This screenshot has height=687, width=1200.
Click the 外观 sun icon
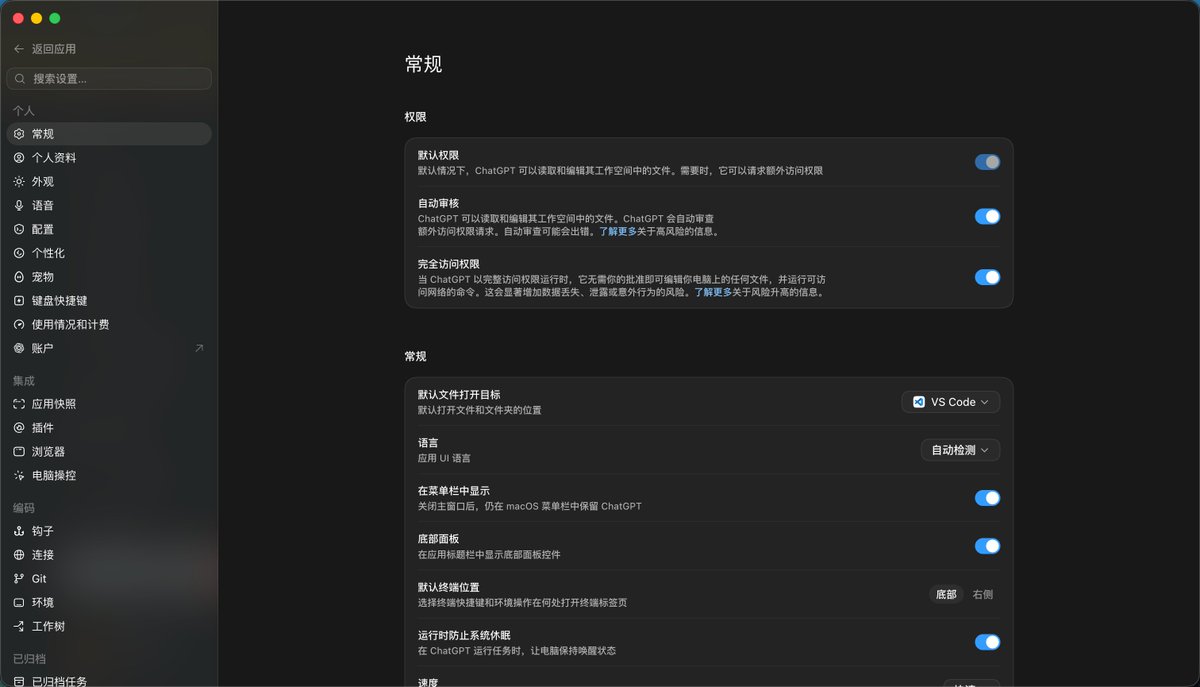point(19,182)
